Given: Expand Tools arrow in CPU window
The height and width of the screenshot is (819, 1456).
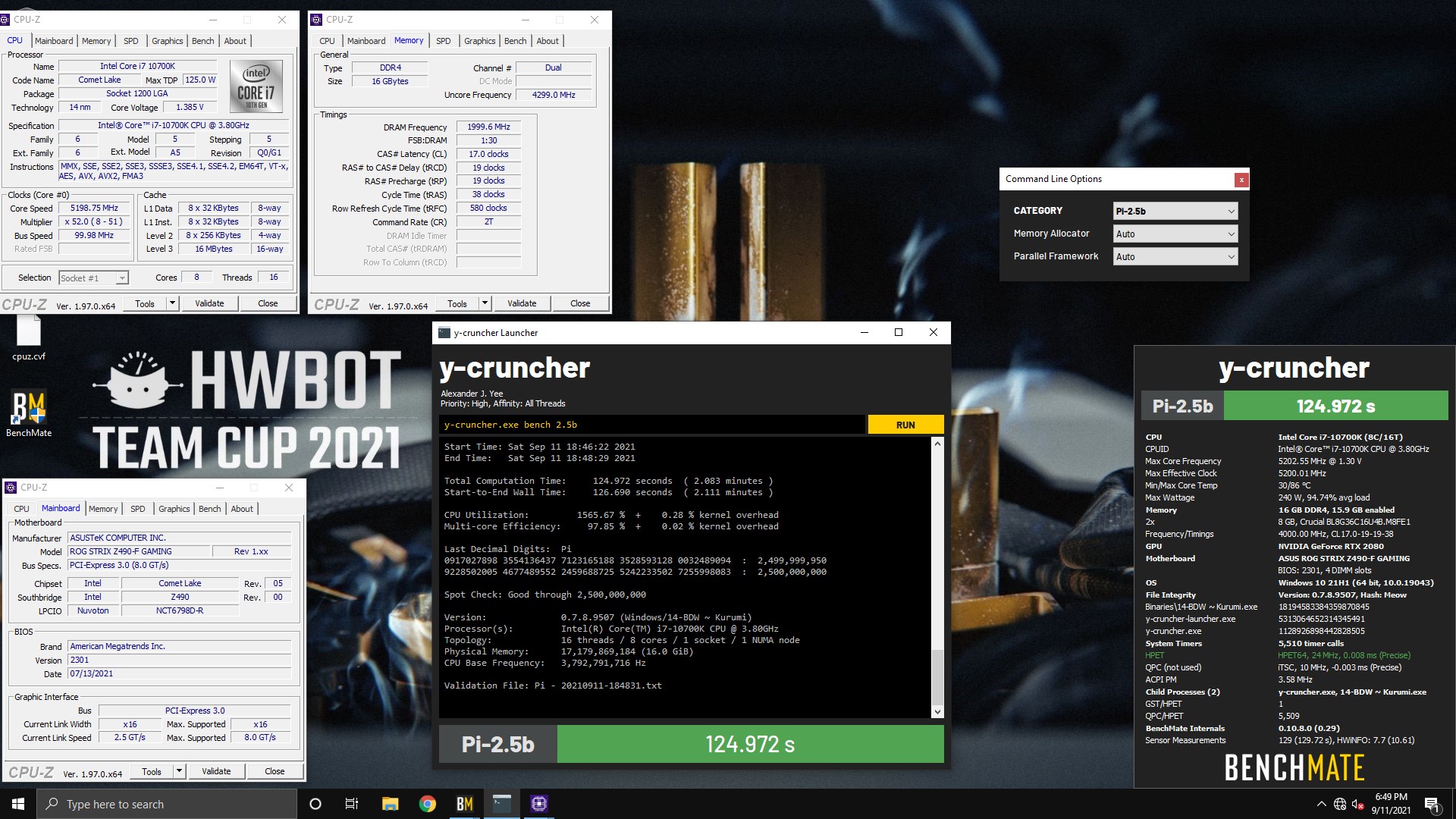Looking at the screenshot, I should click(172, 303).
